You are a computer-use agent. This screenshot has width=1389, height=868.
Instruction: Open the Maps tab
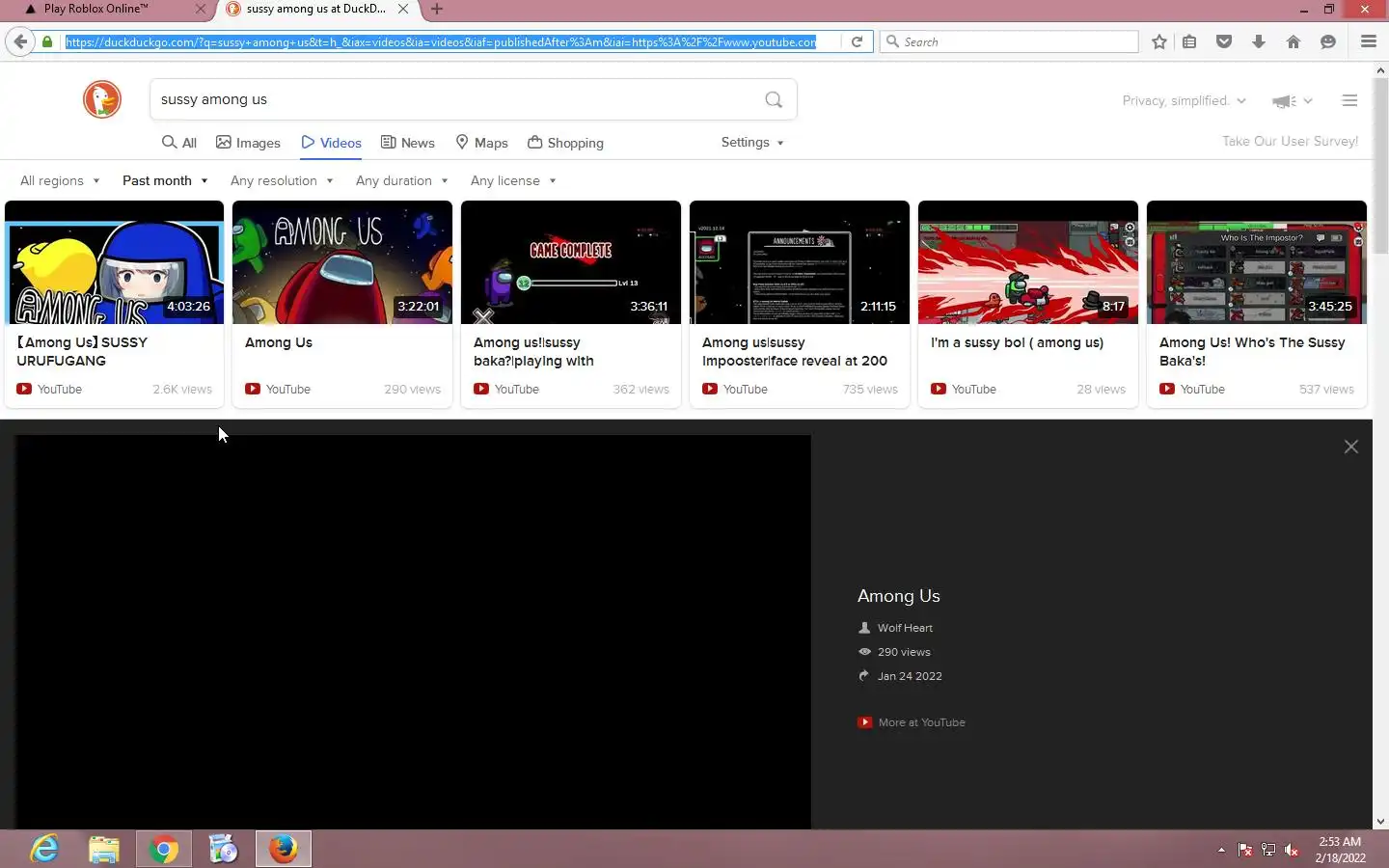tap(481, 143)
